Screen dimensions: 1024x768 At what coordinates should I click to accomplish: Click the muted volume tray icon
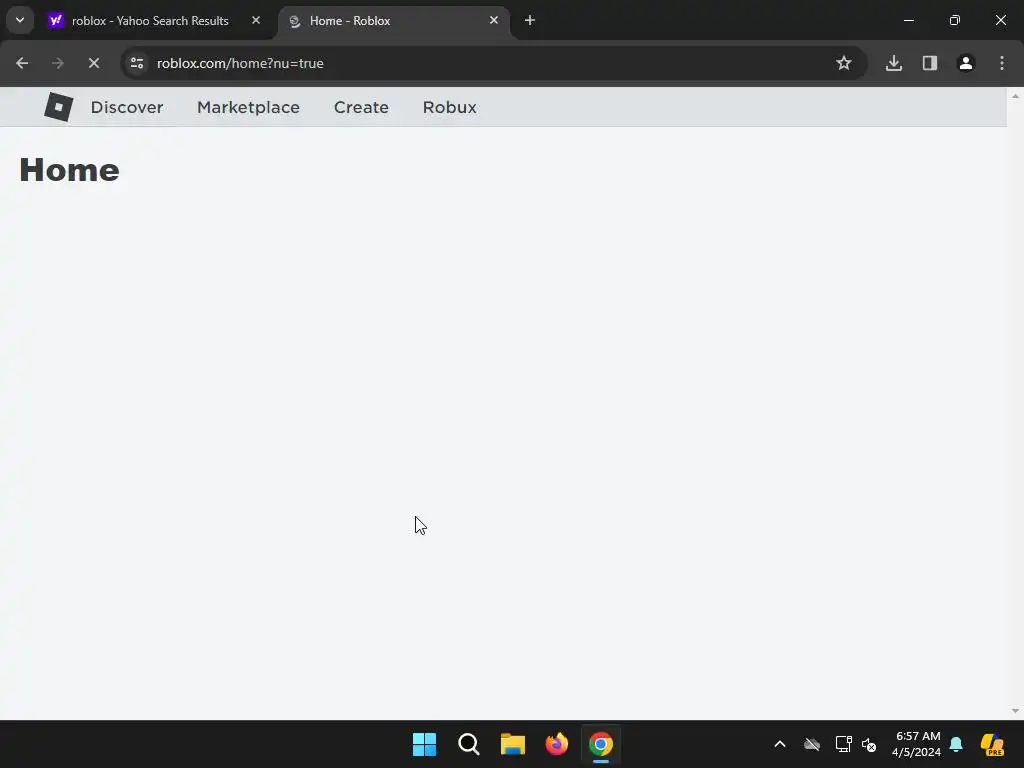(869, 744)
